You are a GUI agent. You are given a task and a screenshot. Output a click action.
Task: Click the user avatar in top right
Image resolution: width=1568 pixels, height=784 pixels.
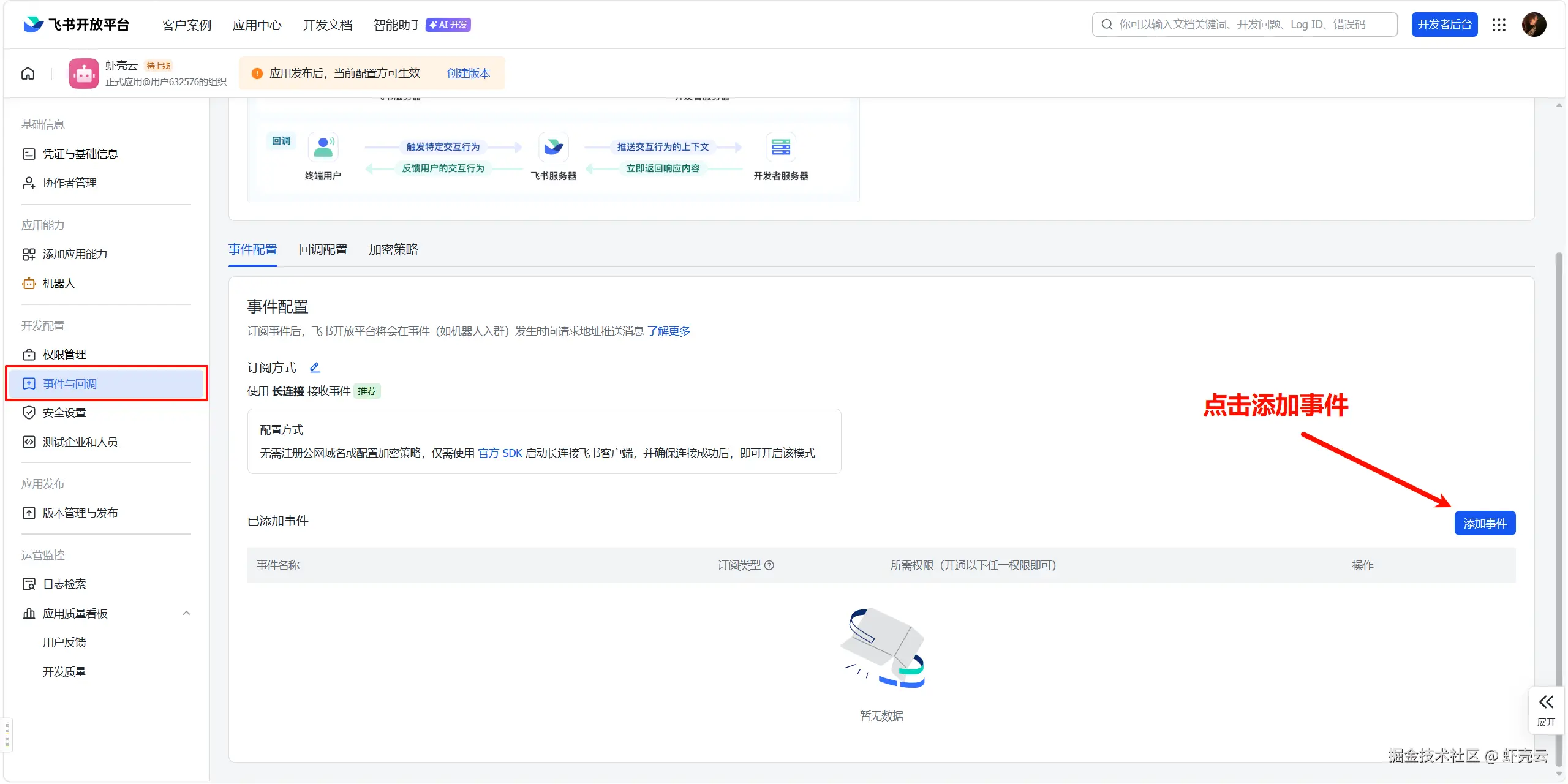1534,24
